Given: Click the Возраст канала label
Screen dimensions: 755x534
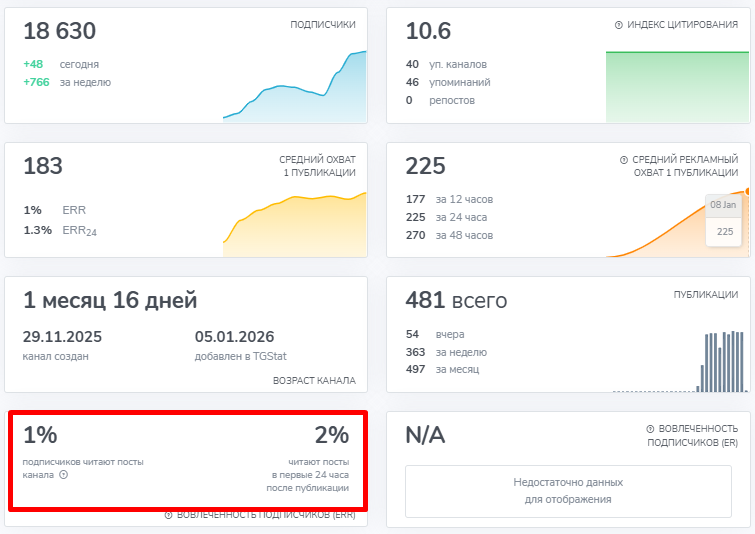Looking at the screenshot, I should click(x=314, y=381).
